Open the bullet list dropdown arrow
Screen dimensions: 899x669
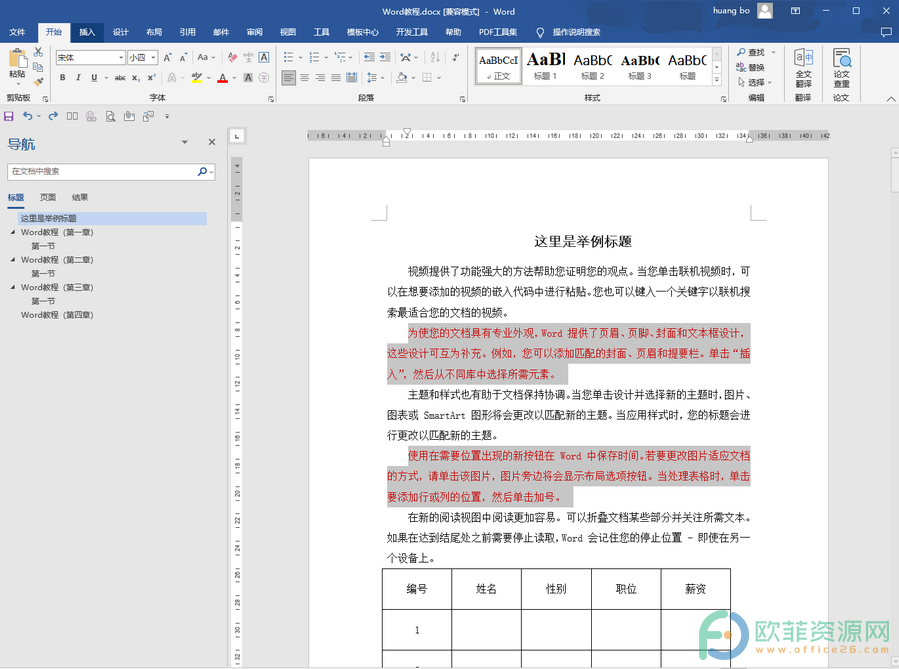coord(300,57)
